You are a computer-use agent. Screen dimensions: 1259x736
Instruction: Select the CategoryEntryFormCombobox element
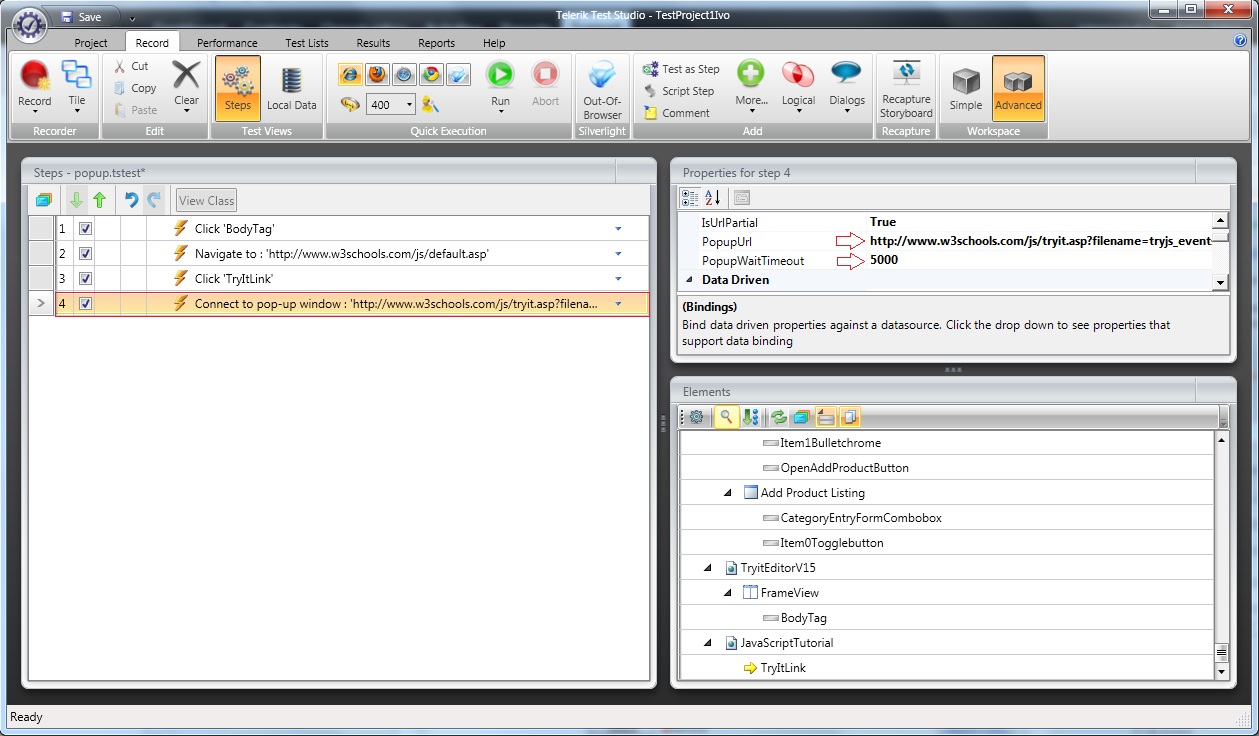(861, 518)
